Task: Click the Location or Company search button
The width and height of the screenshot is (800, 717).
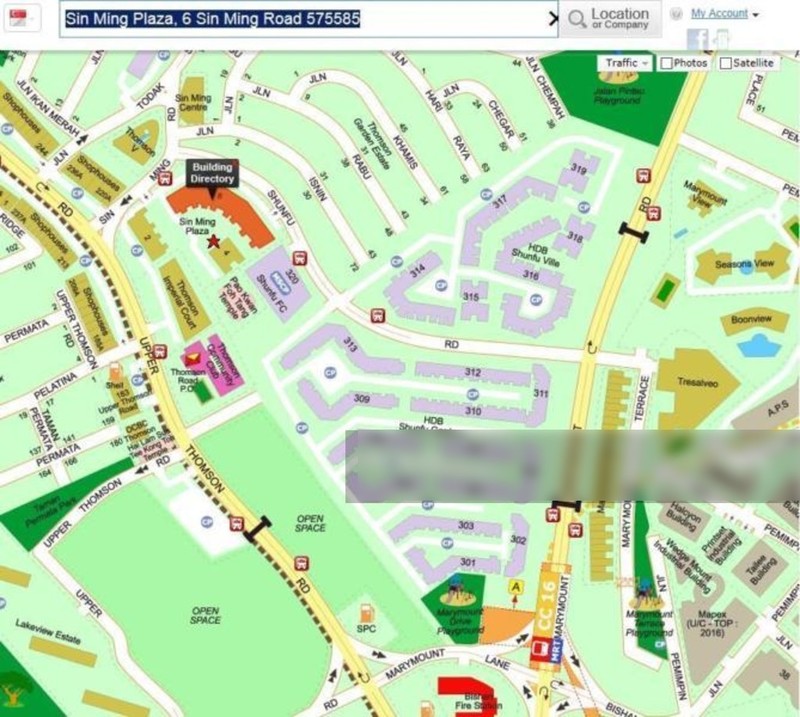Action: click(607, 19)
